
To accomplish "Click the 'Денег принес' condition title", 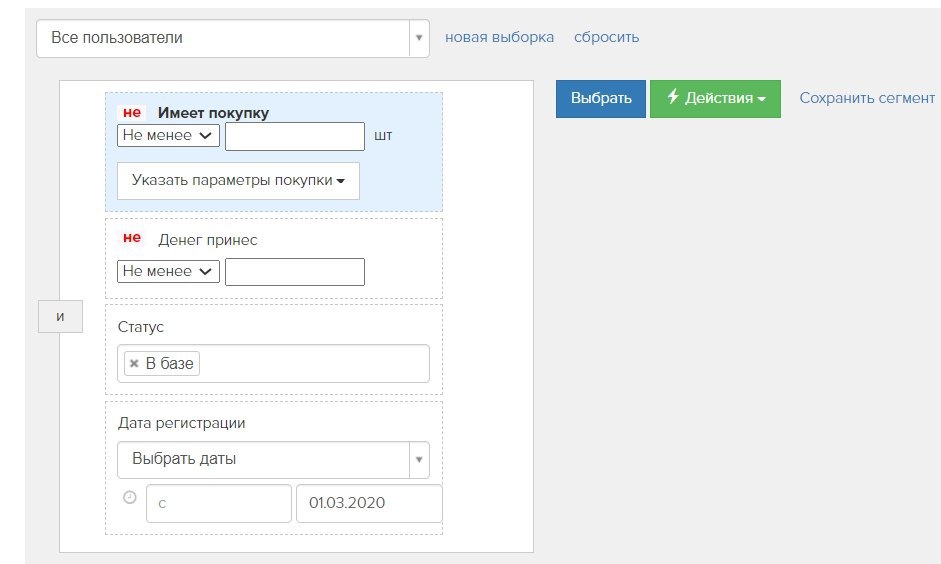I will coord(208,240).
